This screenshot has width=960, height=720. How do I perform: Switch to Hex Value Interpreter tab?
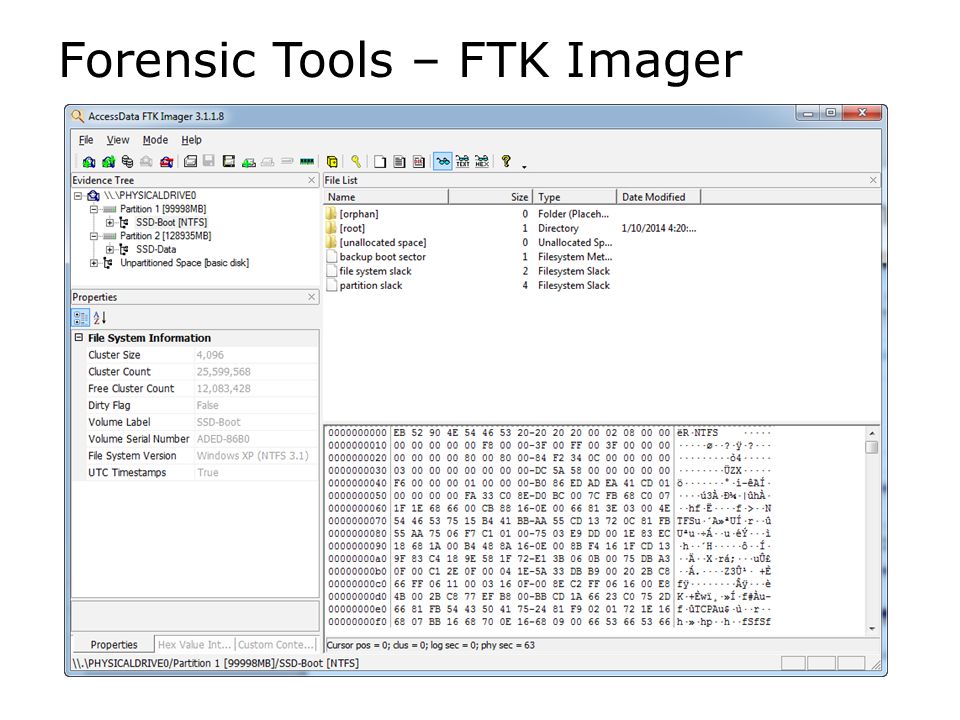tap(194, 645)
